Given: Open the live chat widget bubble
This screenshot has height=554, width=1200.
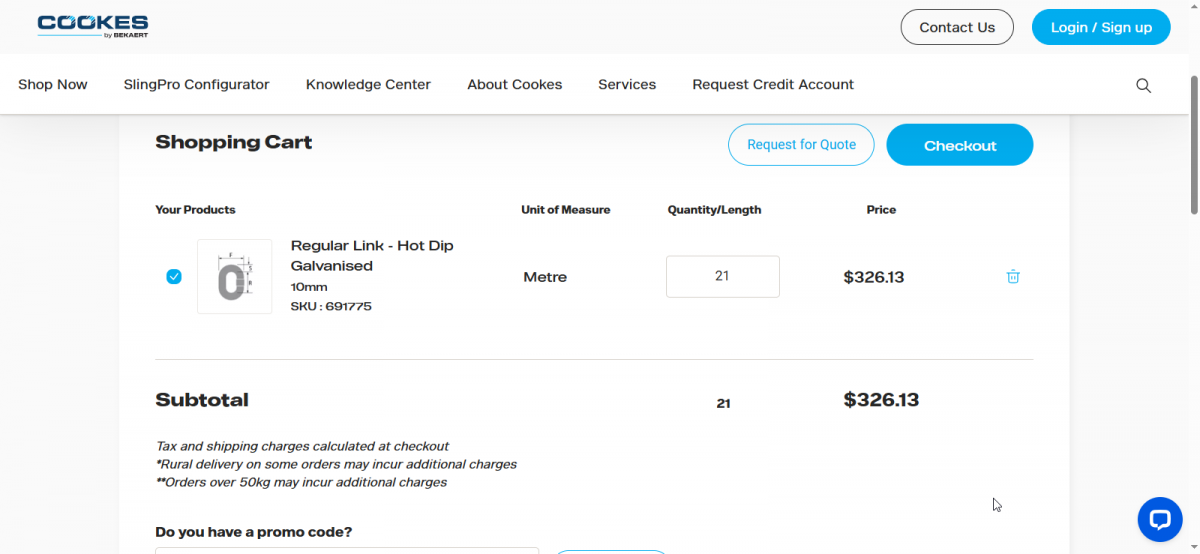Looking at the screenshot, I should 1160,519.
